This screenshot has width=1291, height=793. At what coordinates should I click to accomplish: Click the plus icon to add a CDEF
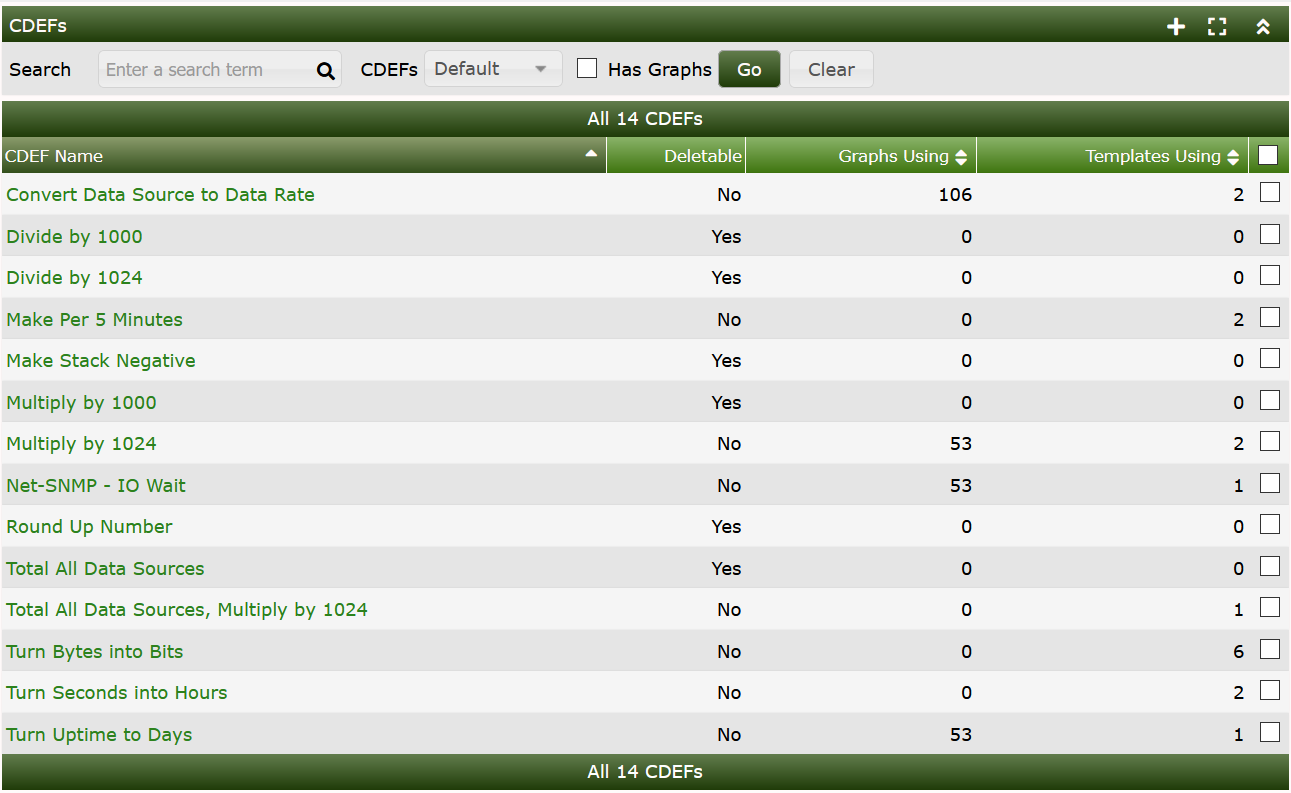(x=1176, y=27)
